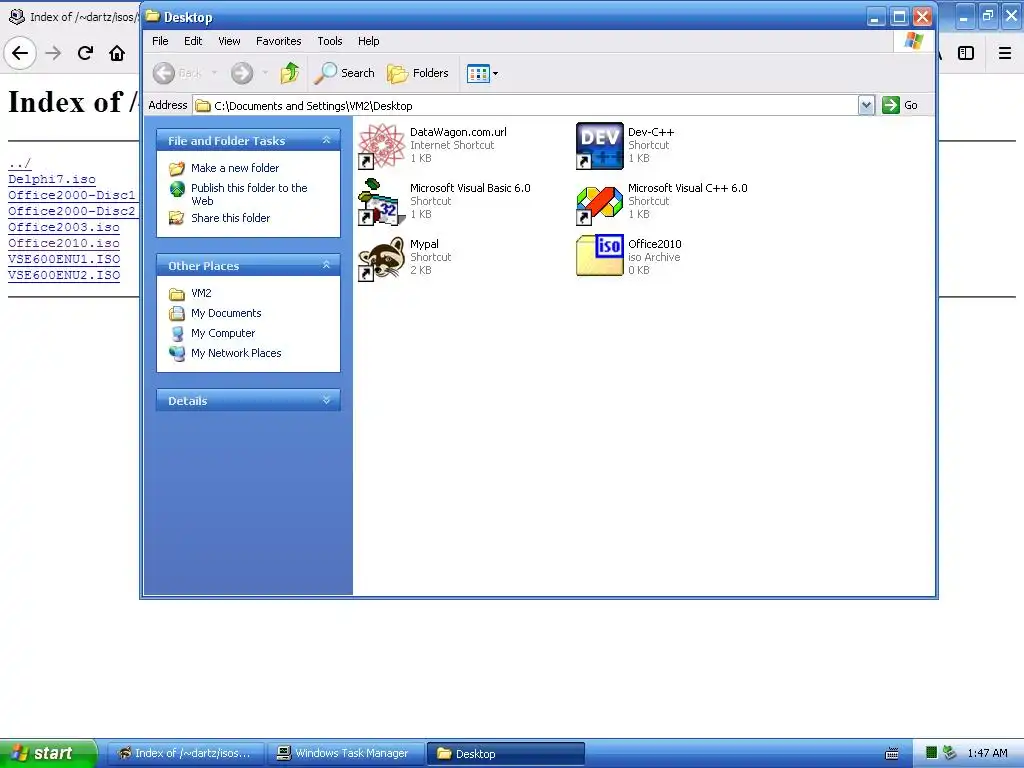Click the Up folder toolbar icon
The width and height of the screenshot is (1024, 768).
pyautogui.click(x=289, y=73)
